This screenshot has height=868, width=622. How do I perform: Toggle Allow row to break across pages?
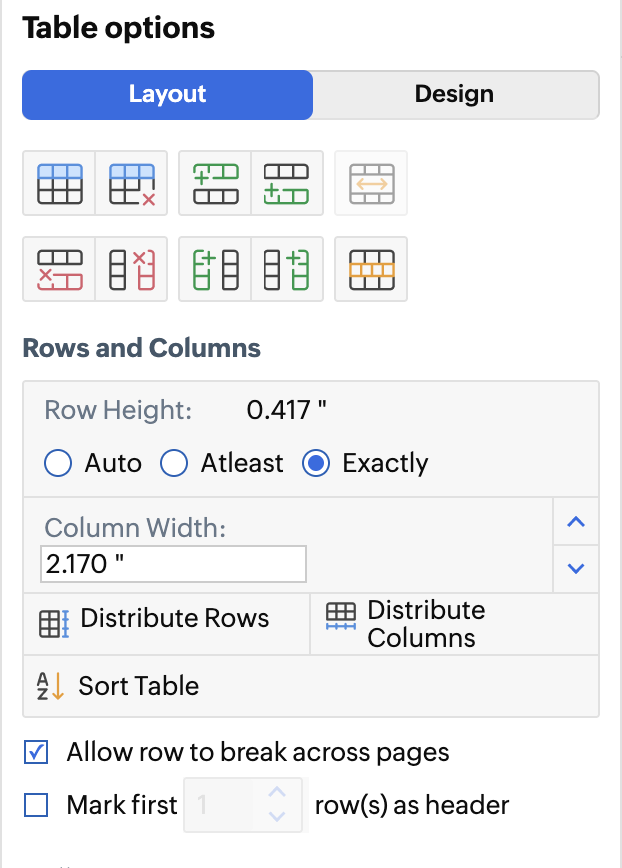36,753
